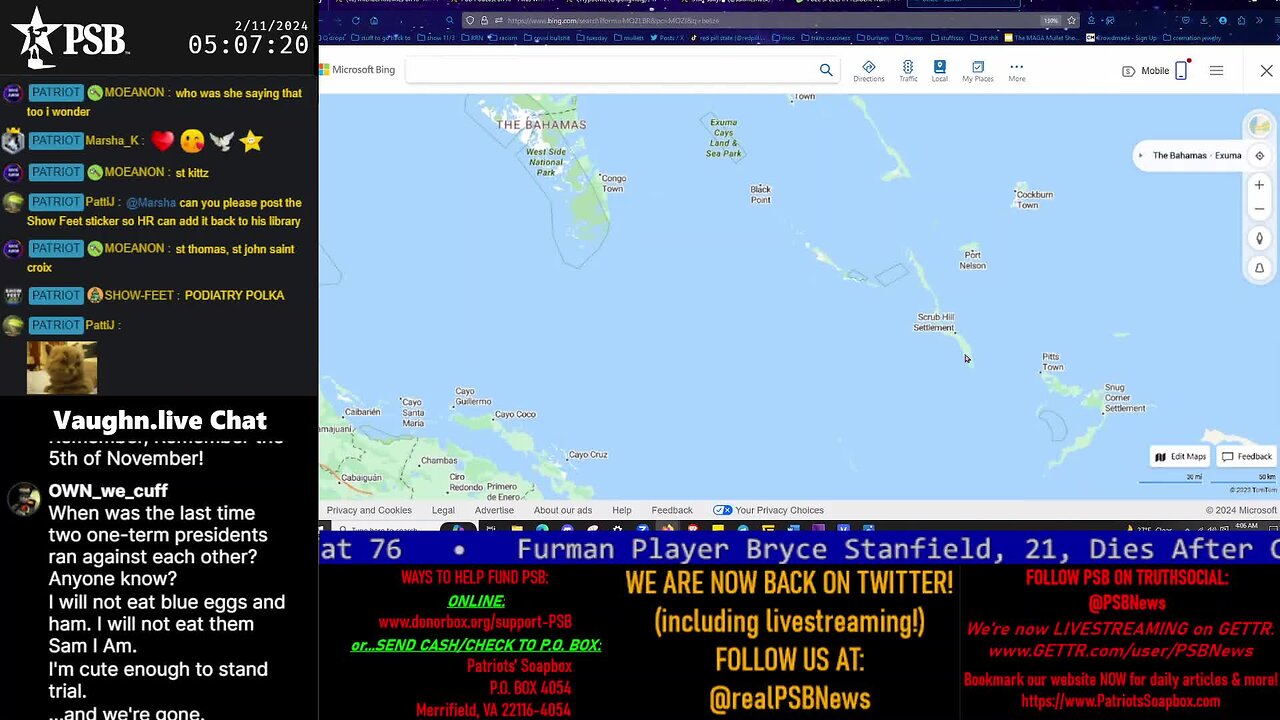Show Traffic layer on the map
This screenshot has width=1280, height=720.
tap(908, 71)
